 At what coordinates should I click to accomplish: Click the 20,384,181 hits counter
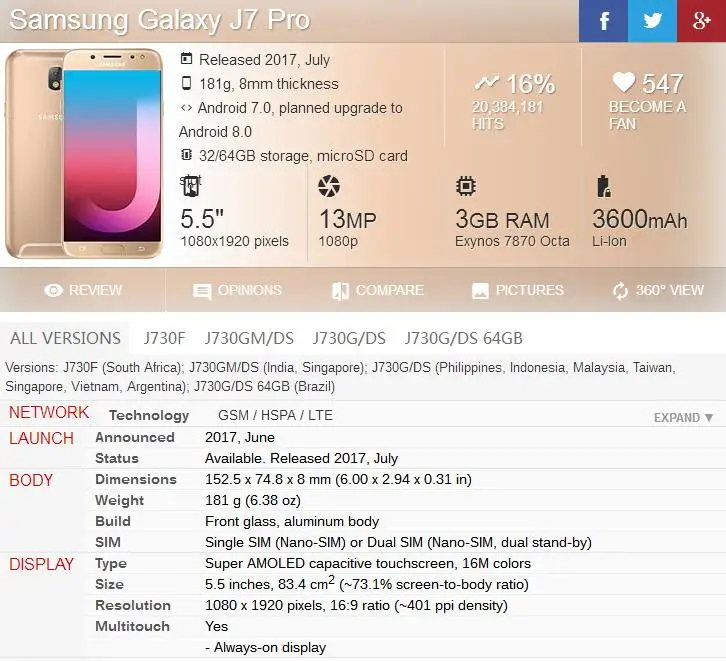[x=507, y=115]
